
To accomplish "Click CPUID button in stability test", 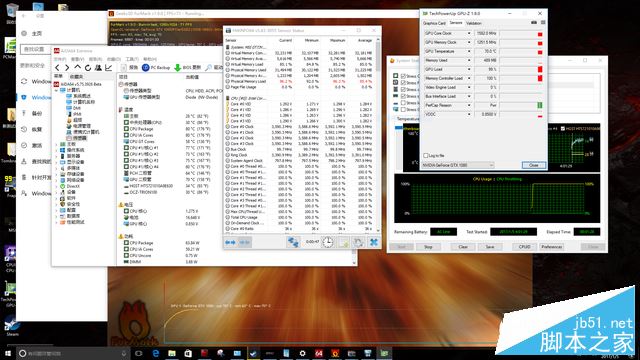I will 524,247.
